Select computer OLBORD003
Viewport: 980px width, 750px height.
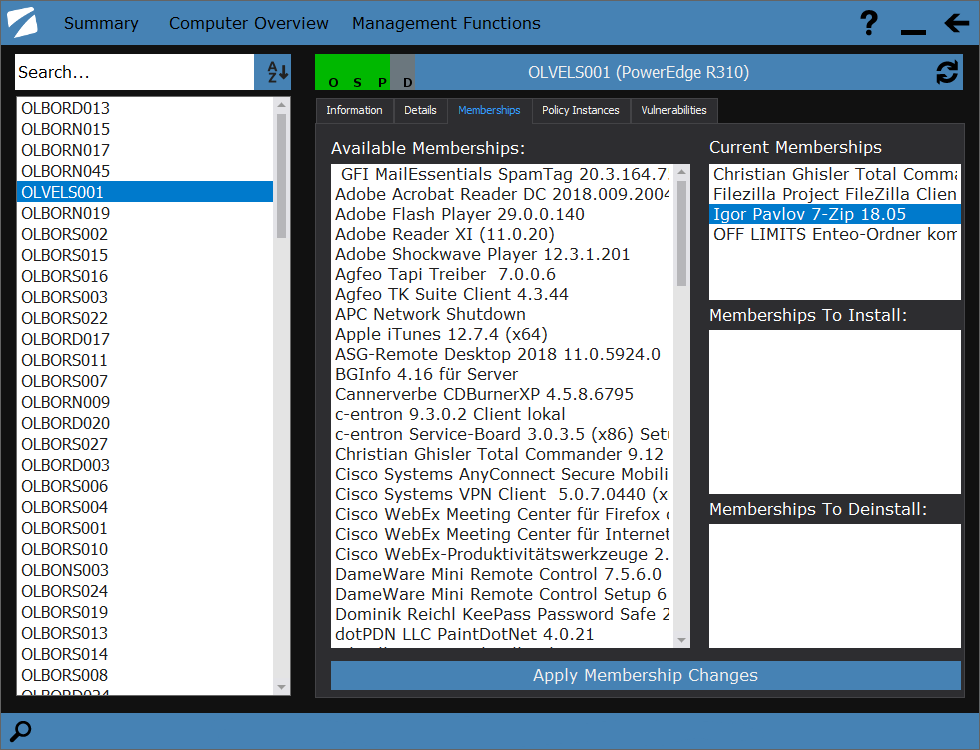pyautogui.click(x=145, y=465)
